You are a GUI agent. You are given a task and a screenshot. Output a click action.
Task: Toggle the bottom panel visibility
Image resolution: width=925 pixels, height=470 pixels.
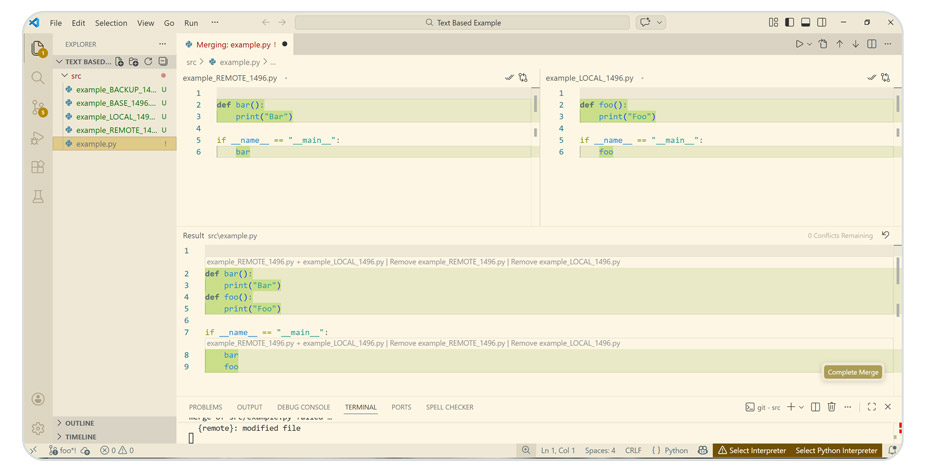pos(805,22)
